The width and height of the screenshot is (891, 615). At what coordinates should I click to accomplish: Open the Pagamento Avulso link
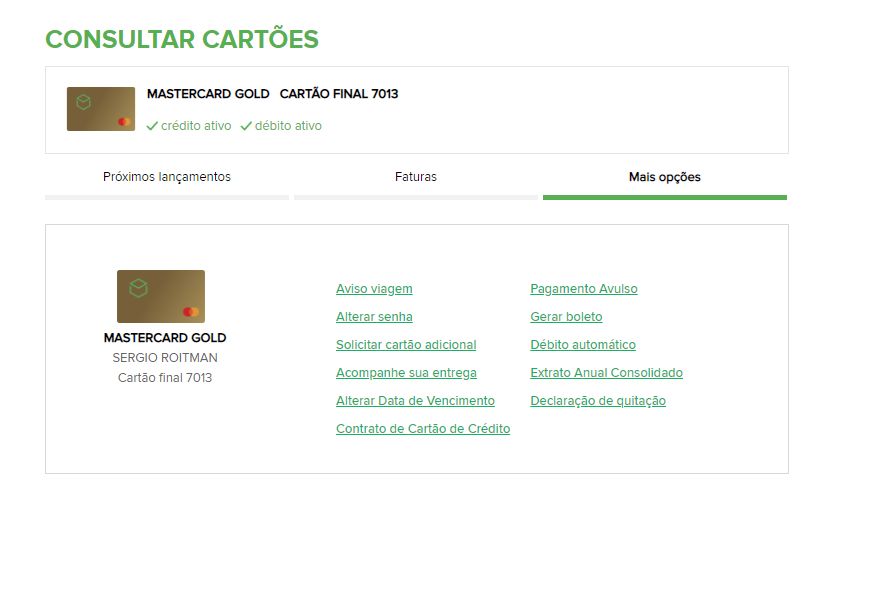pyautogui.click(x=584, y=289)
